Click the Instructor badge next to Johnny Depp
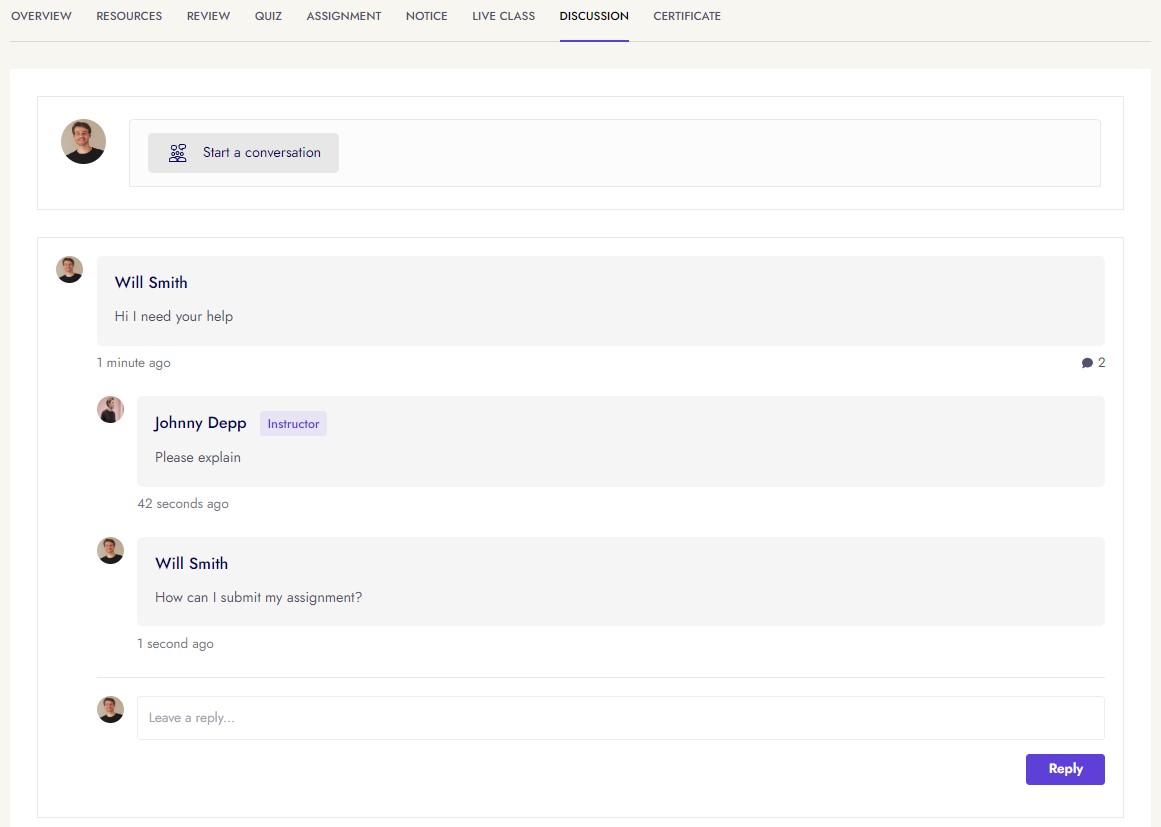The height and width of the screenshot is (827, 1161). pos(293,424)
